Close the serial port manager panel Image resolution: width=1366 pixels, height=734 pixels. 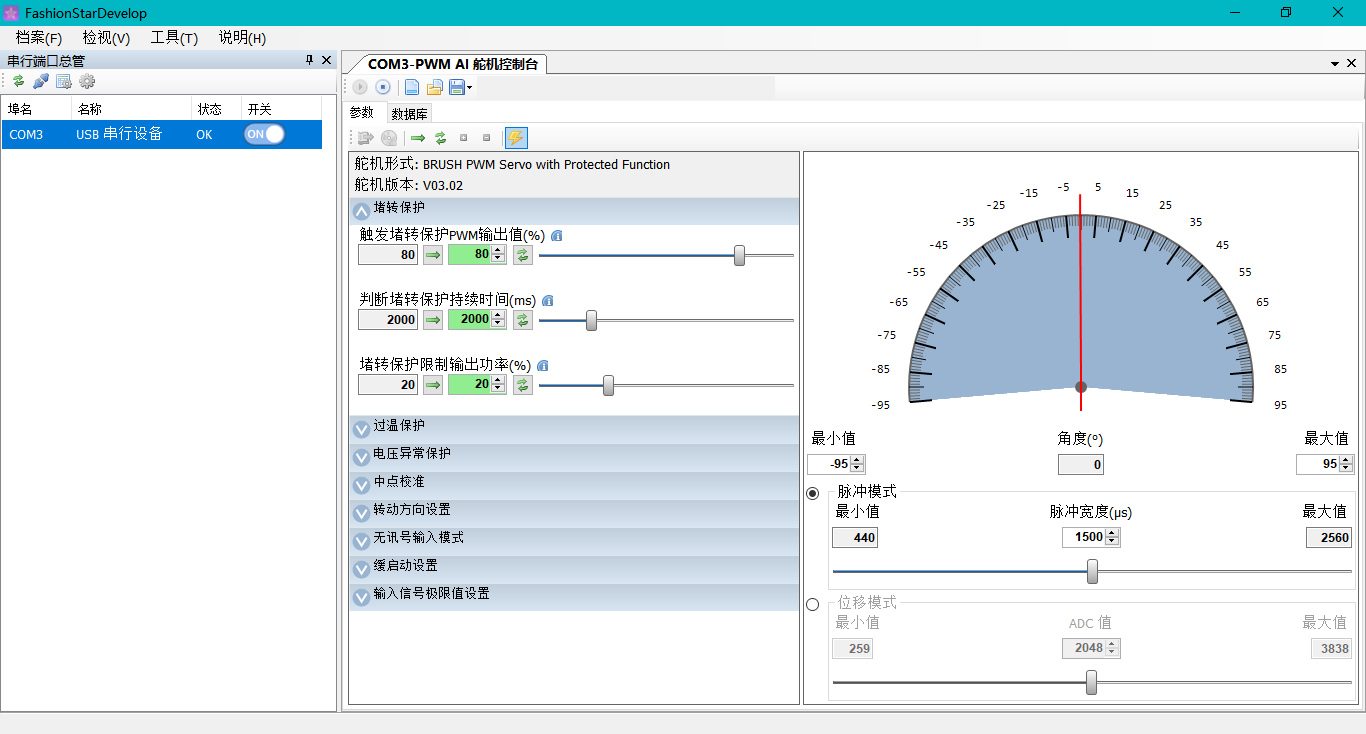click(x=326, y=60)
